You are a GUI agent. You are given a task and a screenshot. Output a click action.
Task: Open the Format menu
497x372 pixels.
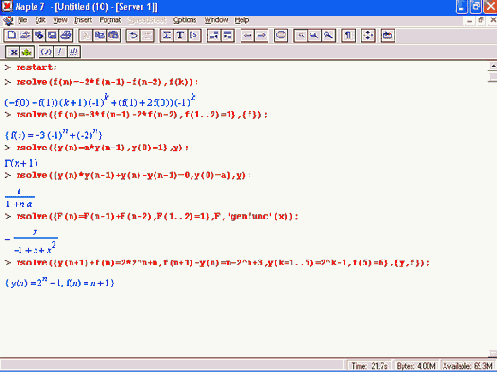point(110,20)
